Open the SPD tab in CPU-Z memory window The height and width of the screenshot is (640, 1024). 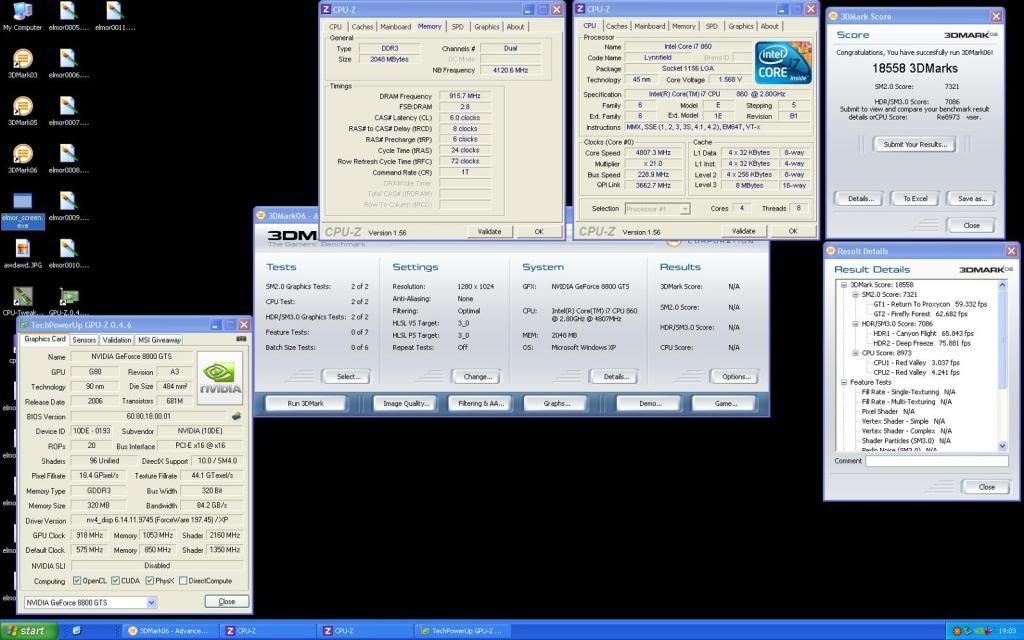click(457, 27)
